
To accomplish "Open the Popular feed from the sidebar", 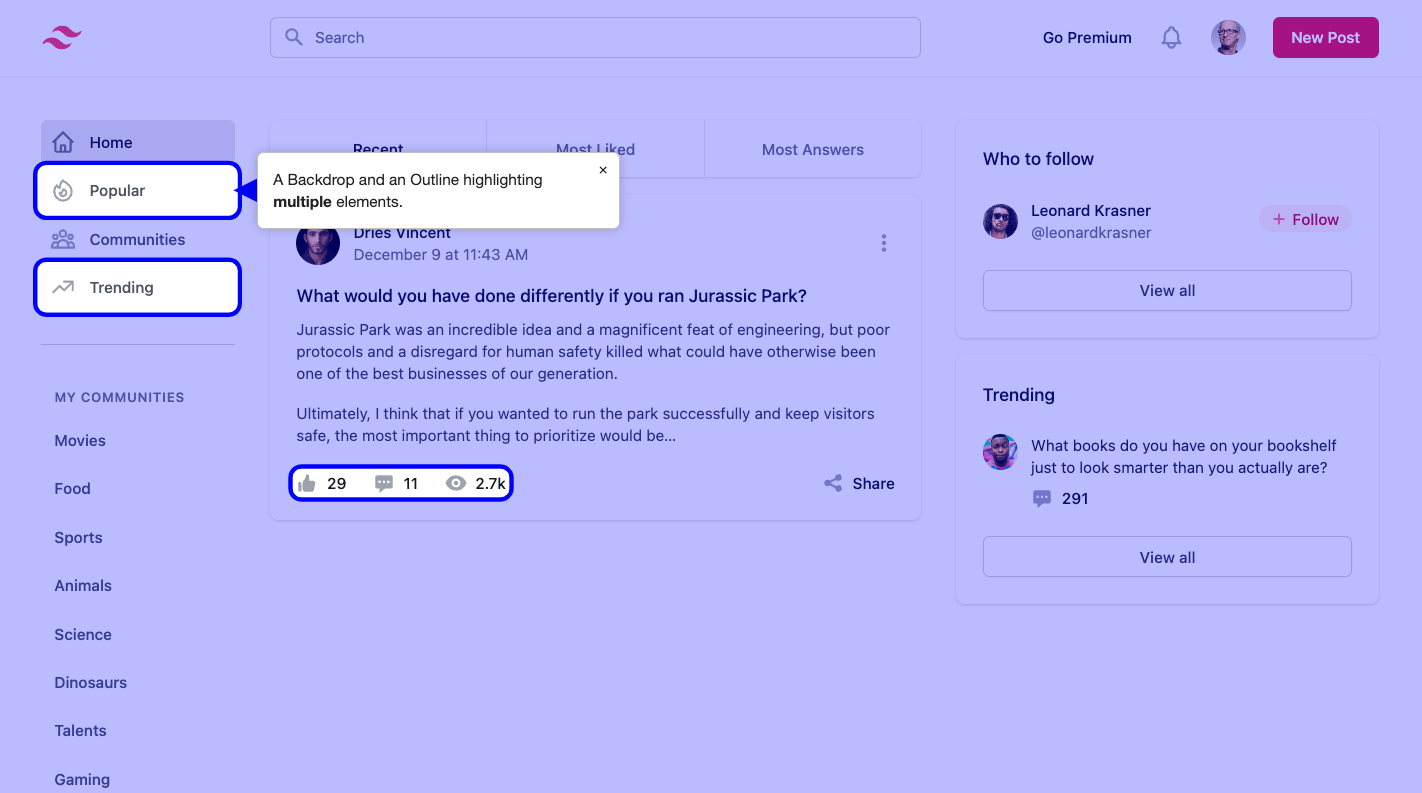I will [117, 190].
